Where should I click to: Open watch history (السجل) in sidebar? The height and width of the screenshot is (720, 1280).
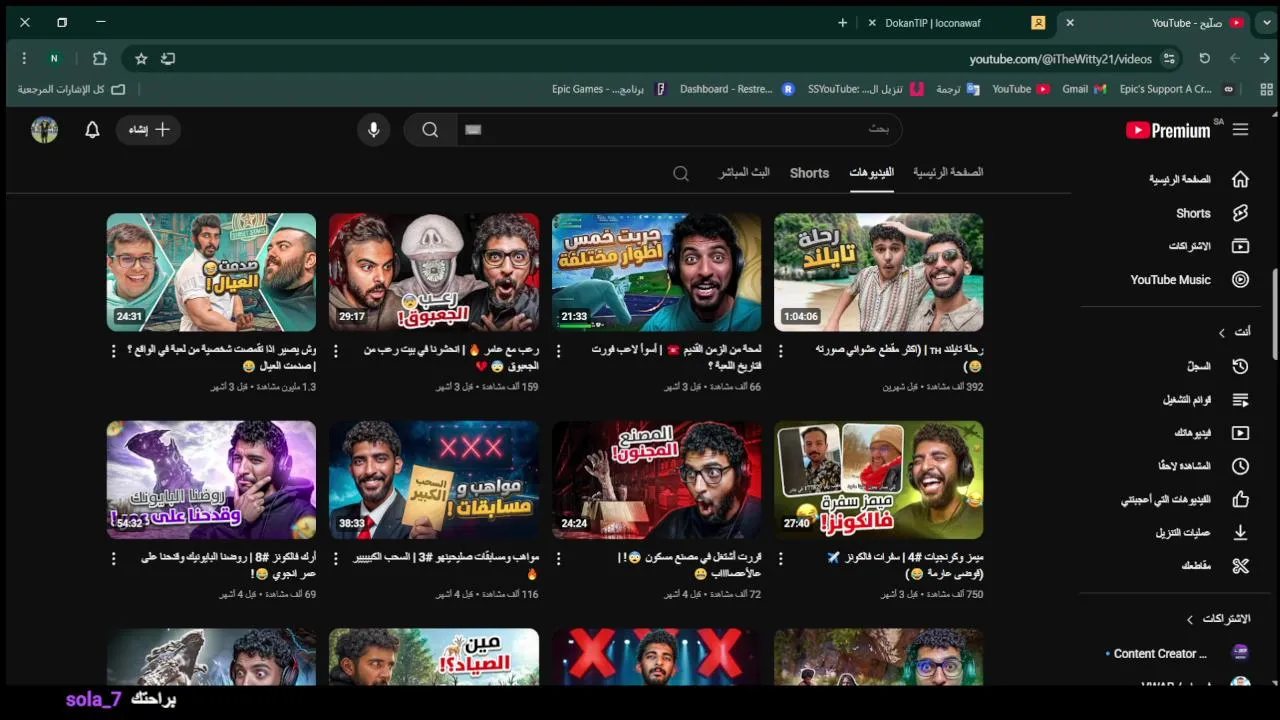tap(1240, 366)
